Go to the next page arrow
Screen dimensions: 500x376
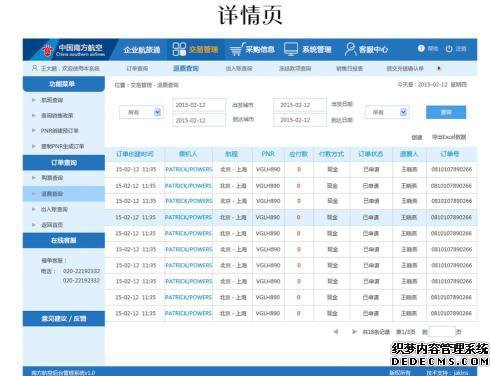click(354, 332)
